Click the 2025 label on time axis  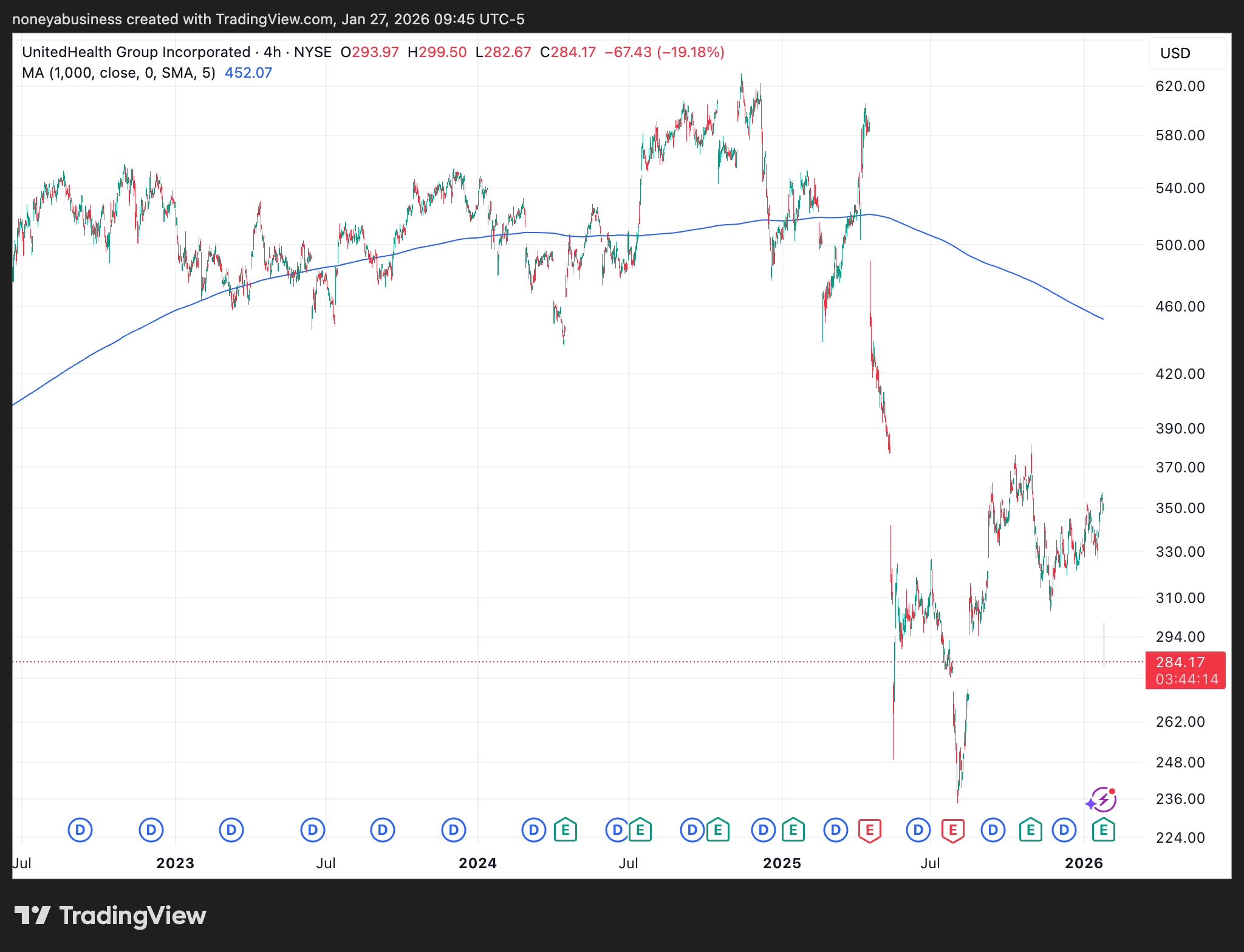pos(782,863)
